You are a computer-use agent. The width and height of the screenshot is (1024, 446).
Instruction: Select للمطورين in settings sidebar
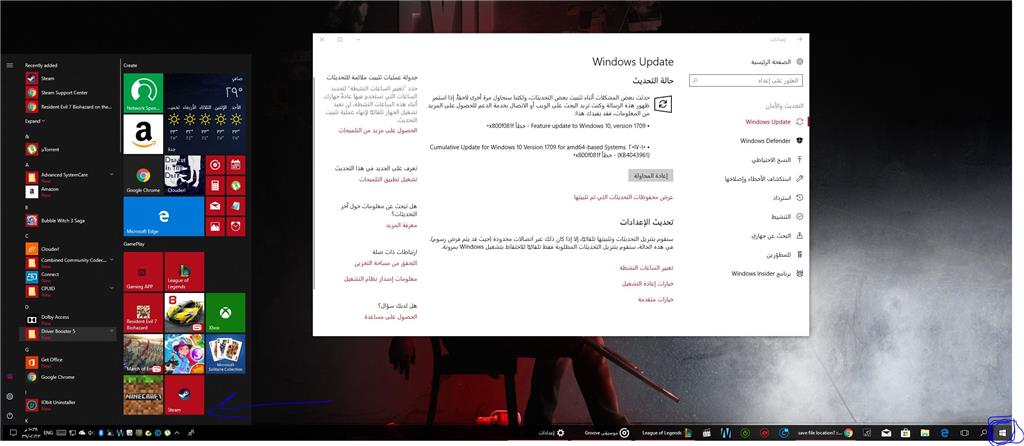pyautogui.click(x=786, y=255)
